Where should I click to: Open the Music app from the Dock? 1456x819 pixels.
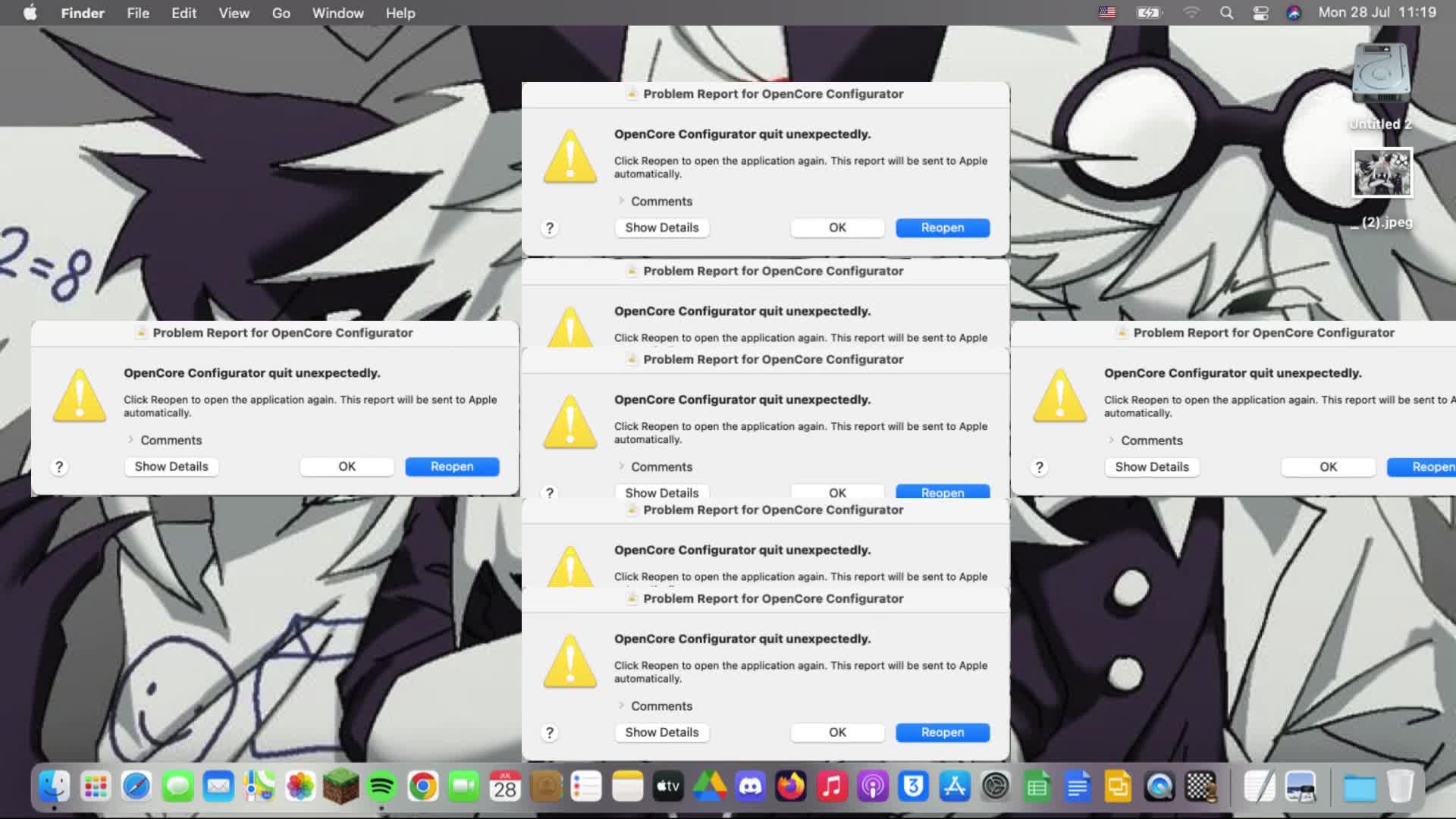click(833, 786)
